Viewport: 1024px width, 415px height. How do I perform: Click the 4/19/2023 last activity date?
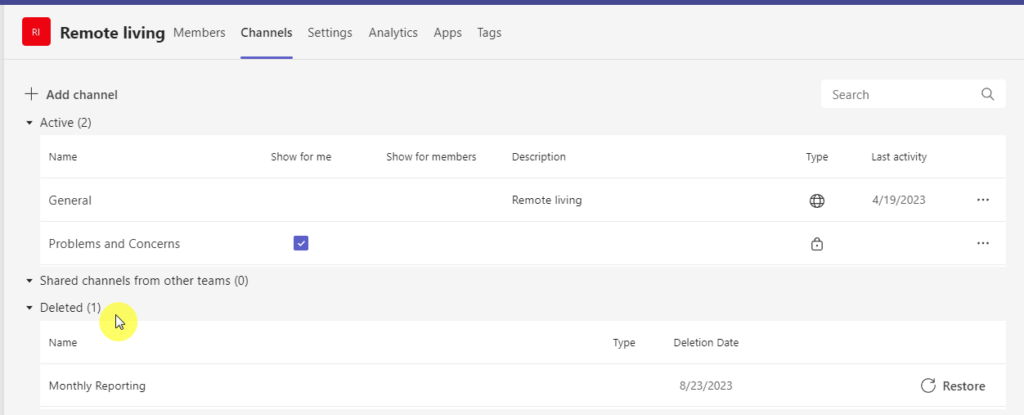point(899,200)
